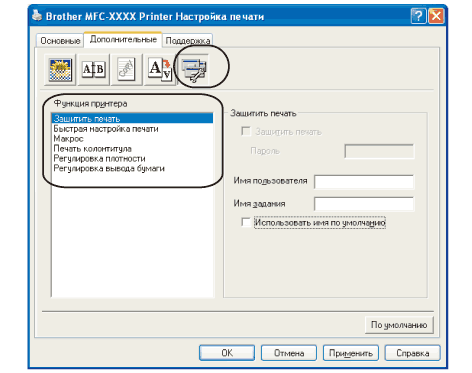Click the Имя пользователя input field
This screenshot has height=373, width=472.
tap(364, 182)
